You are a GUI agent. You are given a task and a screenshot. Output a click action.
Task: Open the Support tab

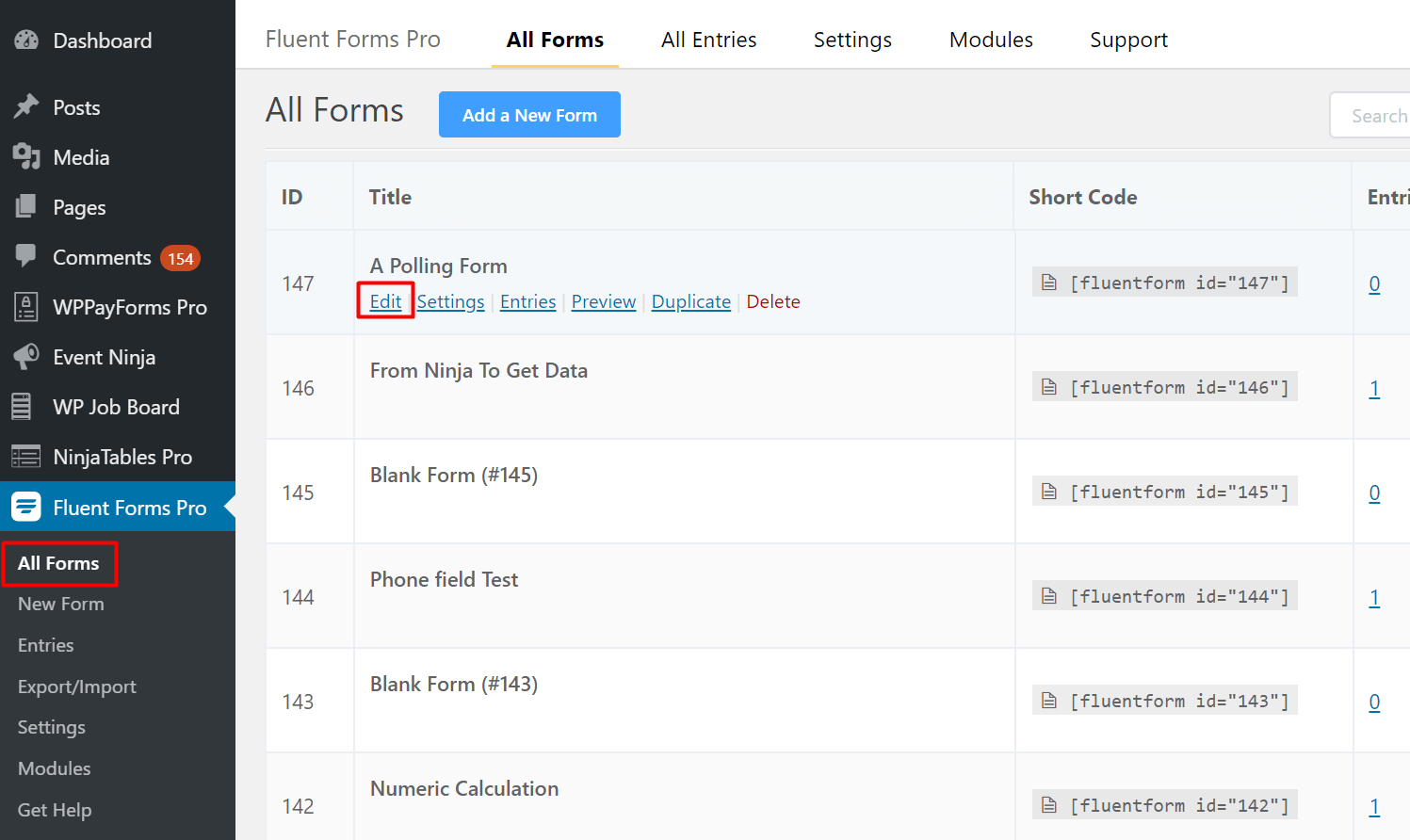pos(1128,40)
